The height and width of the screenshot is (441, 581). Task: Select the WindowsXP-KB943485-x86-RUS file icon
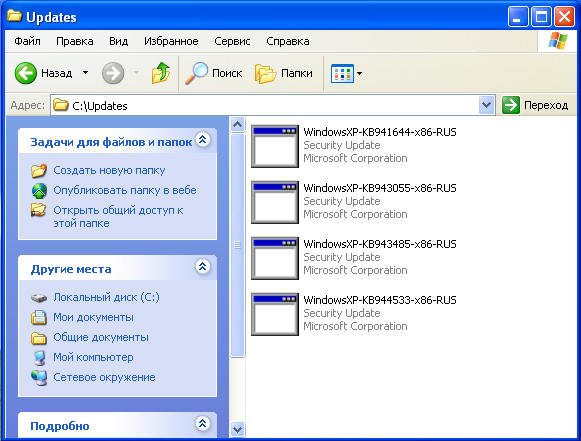pos(275,258)
